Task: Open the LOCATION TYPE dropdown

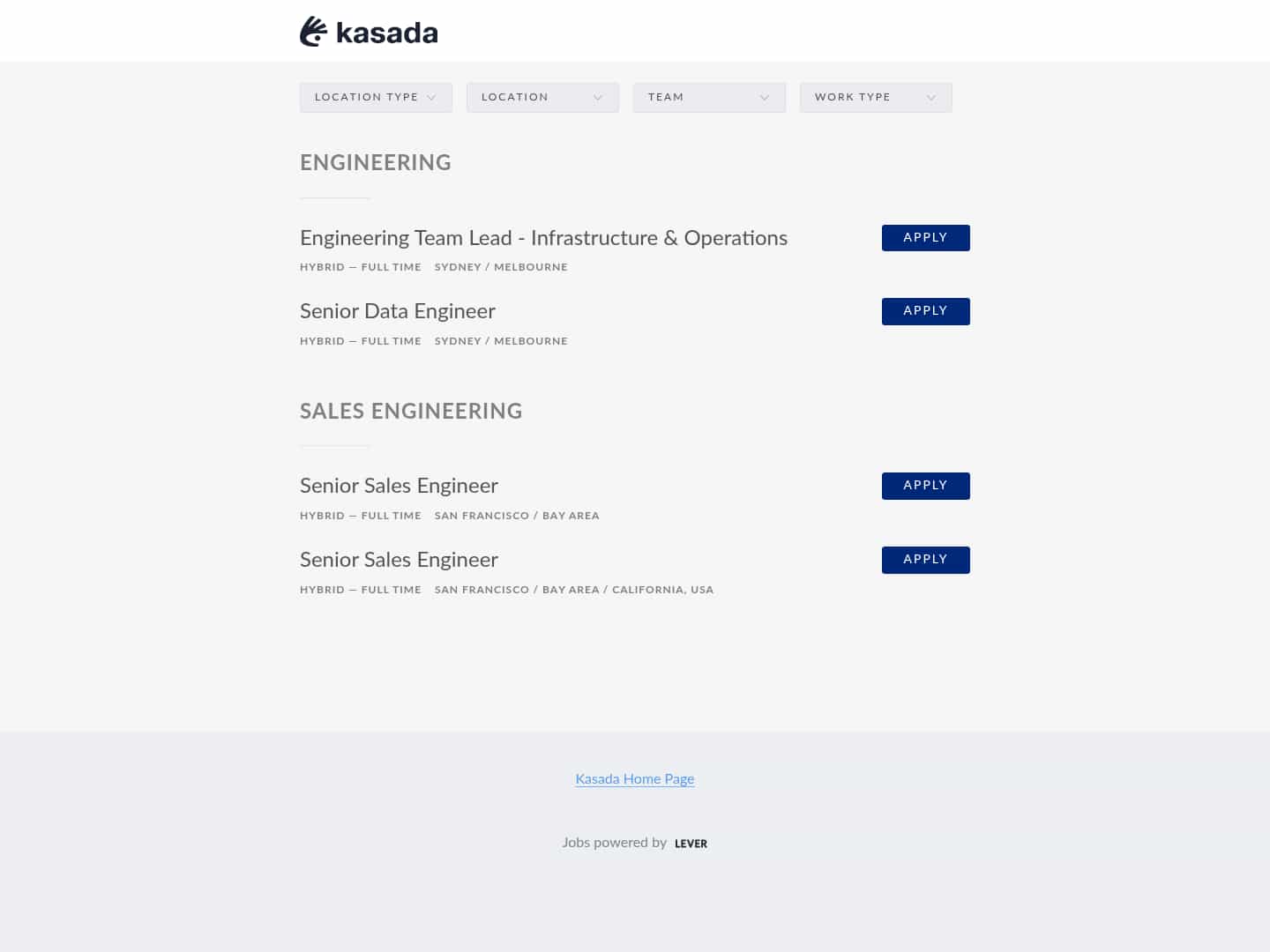Action: click(x=376, y=97)
